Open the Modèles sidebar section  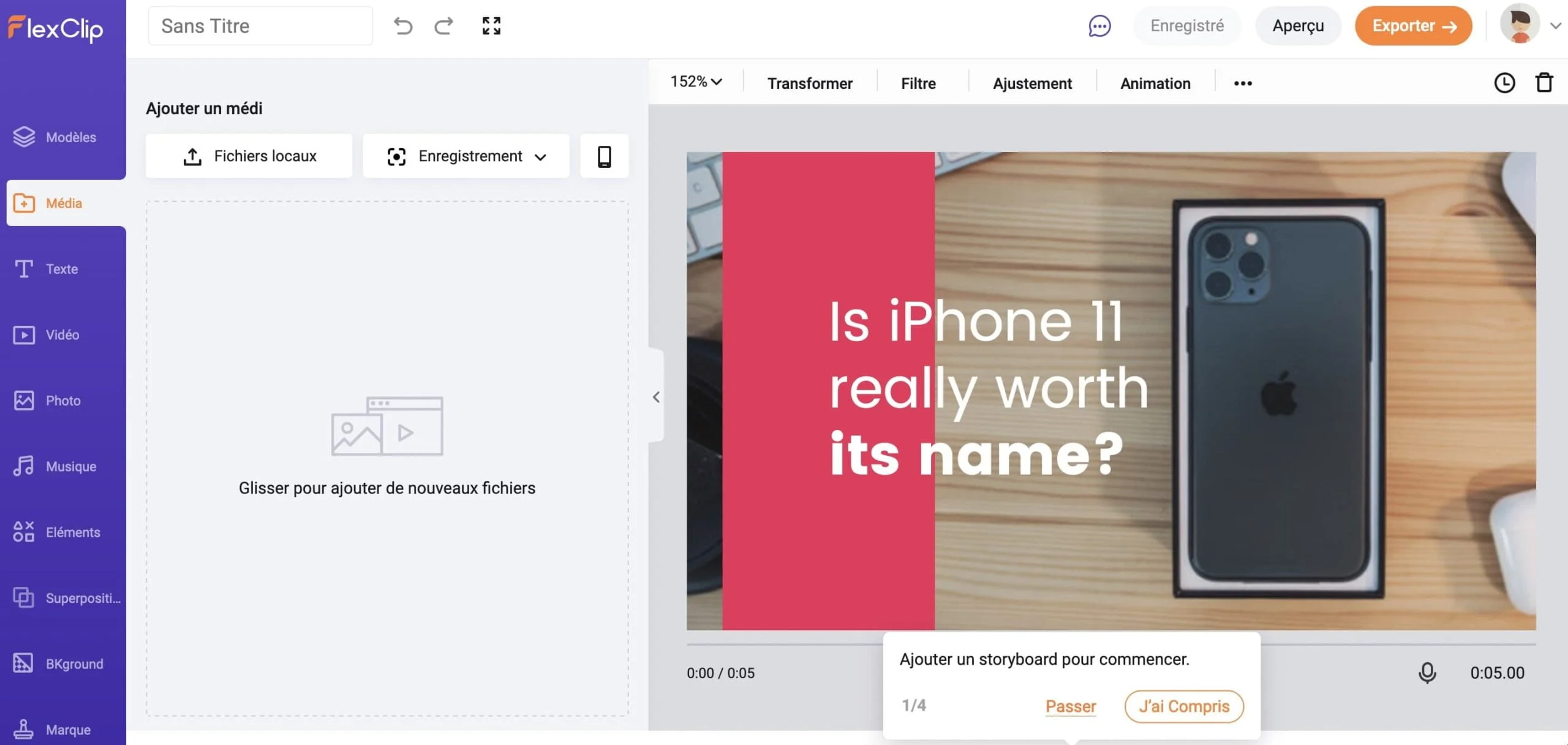tap(63, 137)
